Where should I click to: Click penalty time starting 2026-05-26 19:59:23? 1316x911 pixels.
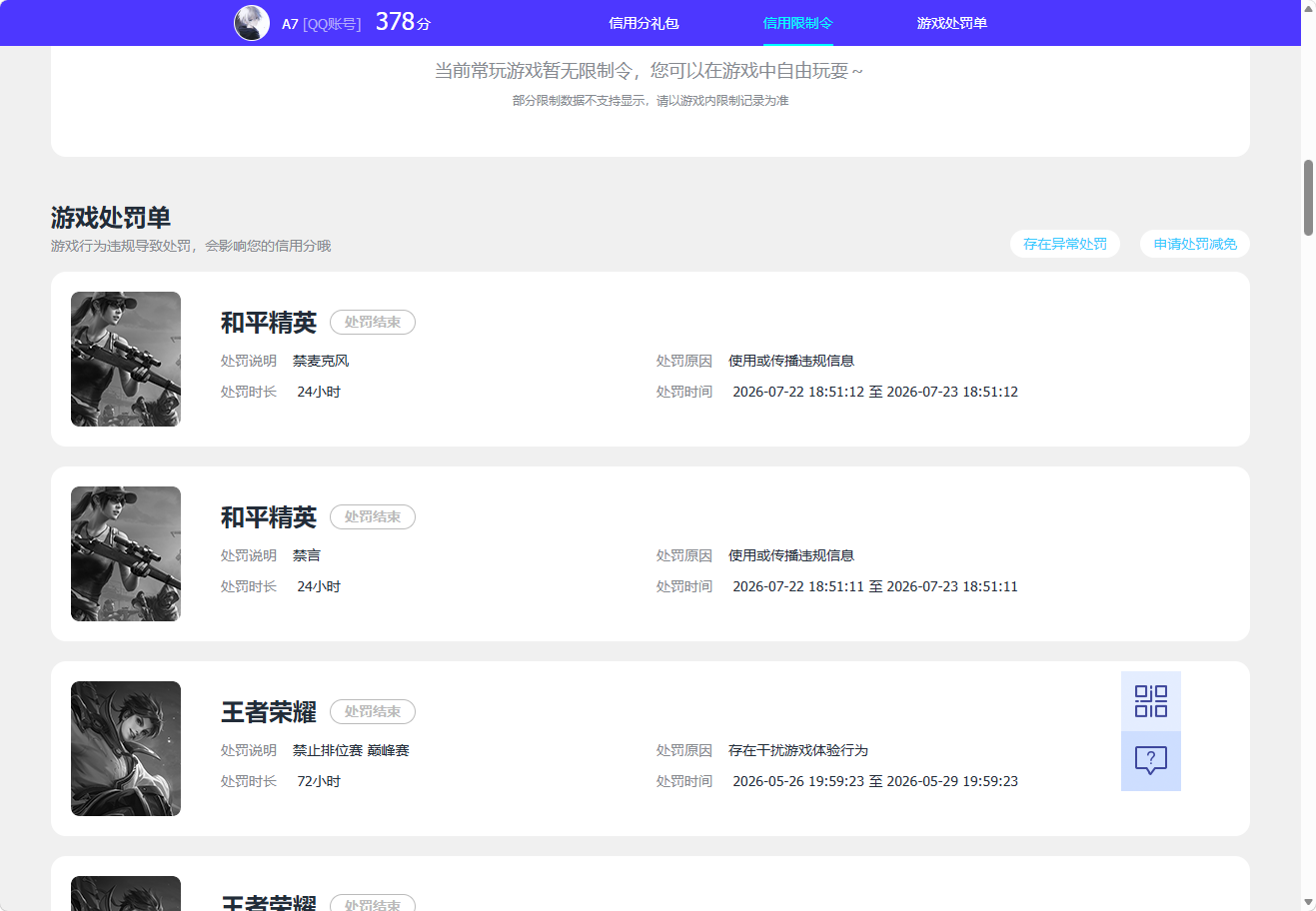[875, 781]
